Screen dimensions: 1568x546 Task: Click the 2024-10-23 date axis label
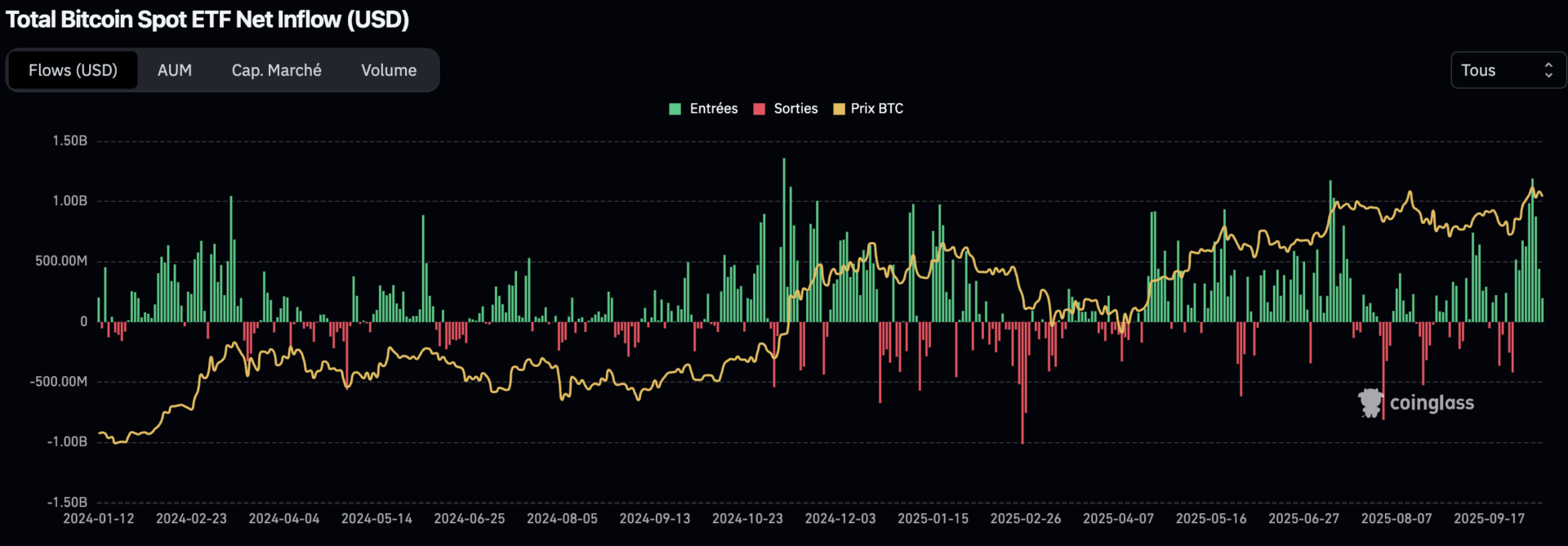747,518
